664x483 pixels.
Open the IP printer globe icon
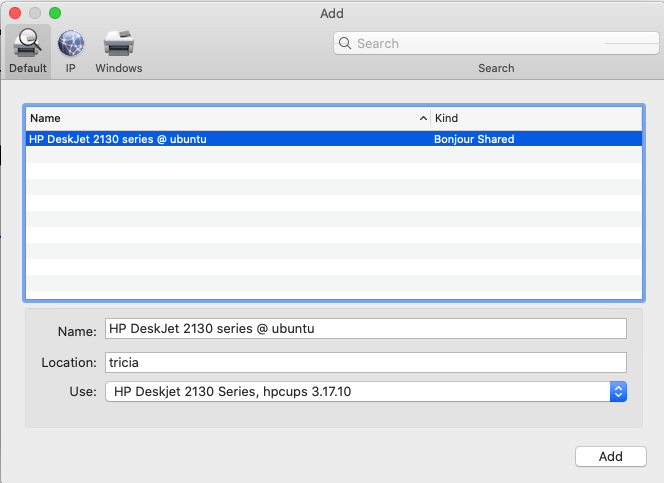tap(71, 43)
